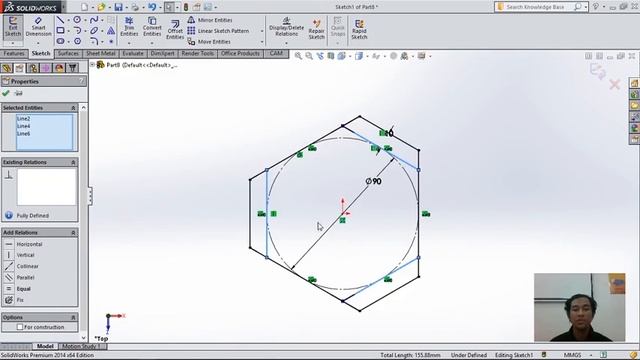Click the Save icon in the title toolbar

(118, 7)
